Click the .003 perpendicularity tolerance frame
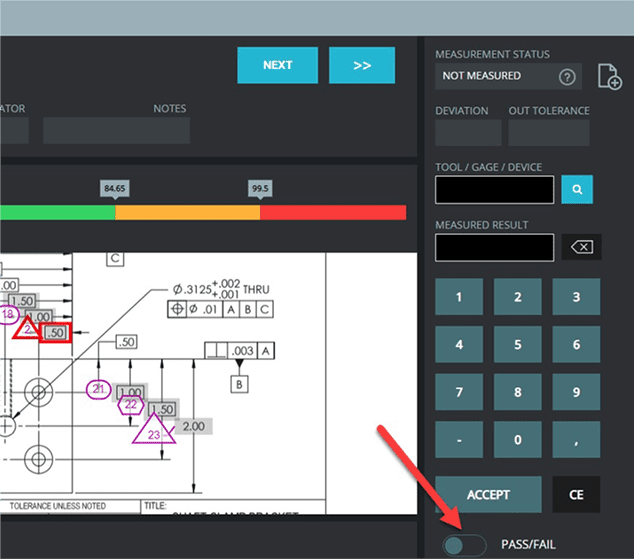 click(239, 350)
